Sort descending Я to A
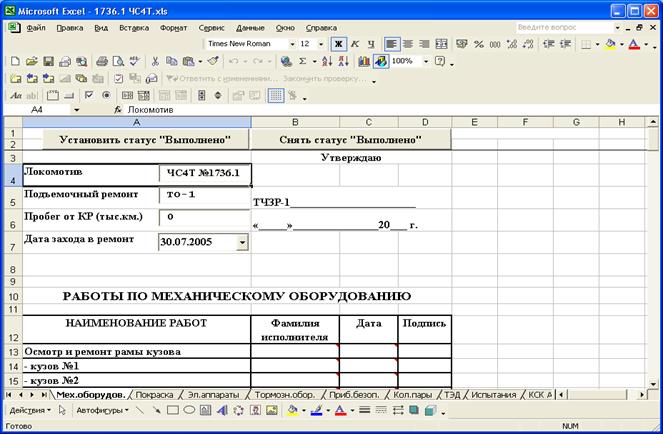 pos(343,61)
